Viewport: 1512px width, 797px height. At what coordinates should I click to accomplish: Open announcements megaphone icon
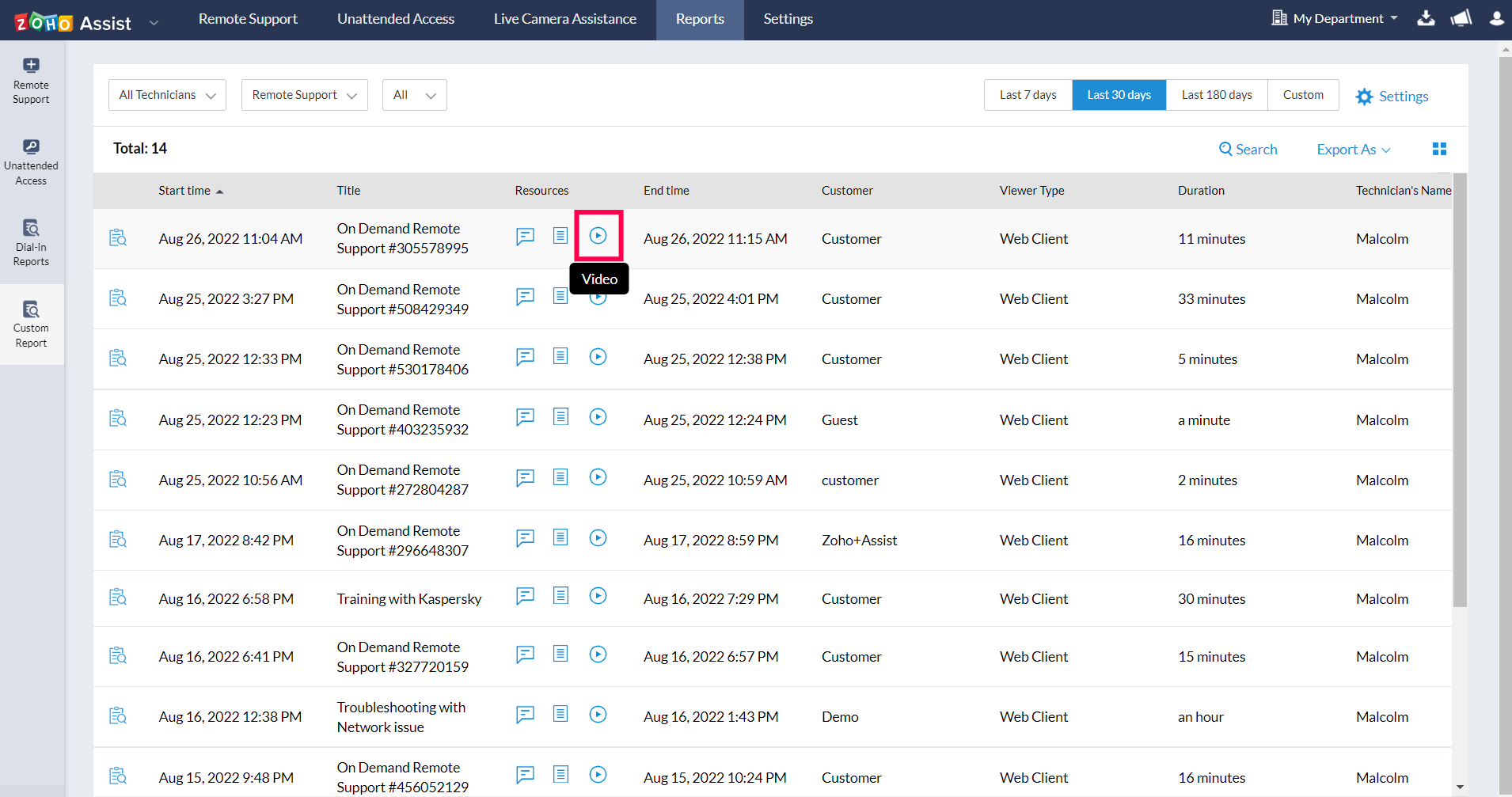point(1461,18)
